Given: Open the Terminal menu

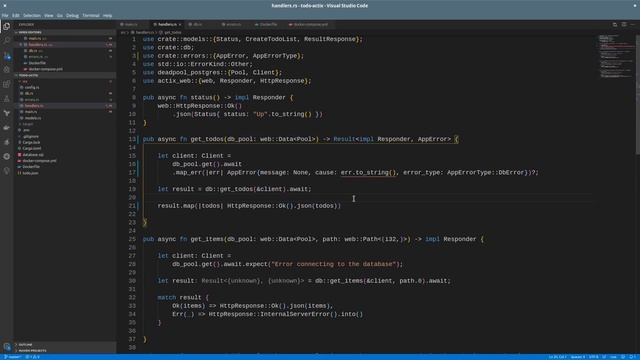Looking at the screenshot, I should (91, 16).
